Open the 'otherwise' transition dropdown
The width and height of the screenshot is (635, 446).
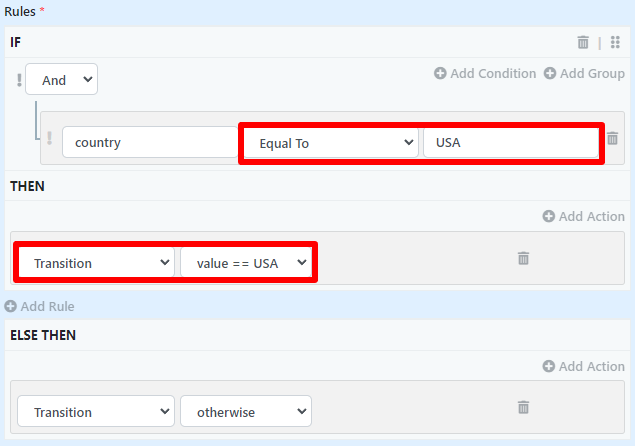(x=246, y=412)
